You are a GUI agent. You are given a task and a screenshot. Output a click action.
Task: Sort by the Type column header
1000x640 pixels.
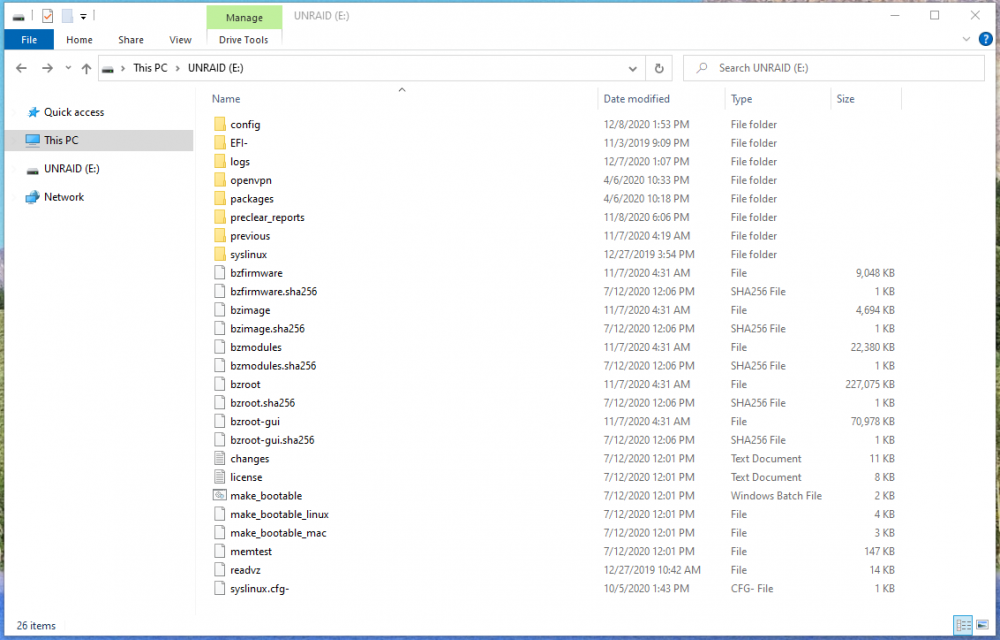[x=741, y=99]
